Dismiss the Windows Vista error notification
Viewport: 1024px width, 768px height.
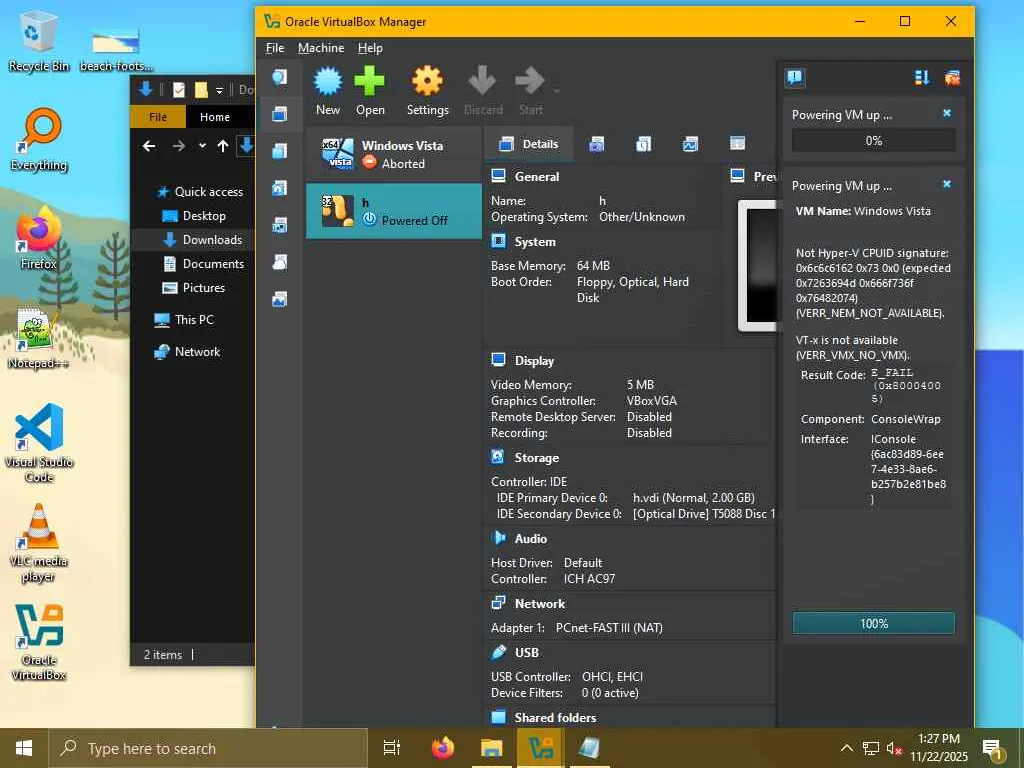(x=947, y=185)
